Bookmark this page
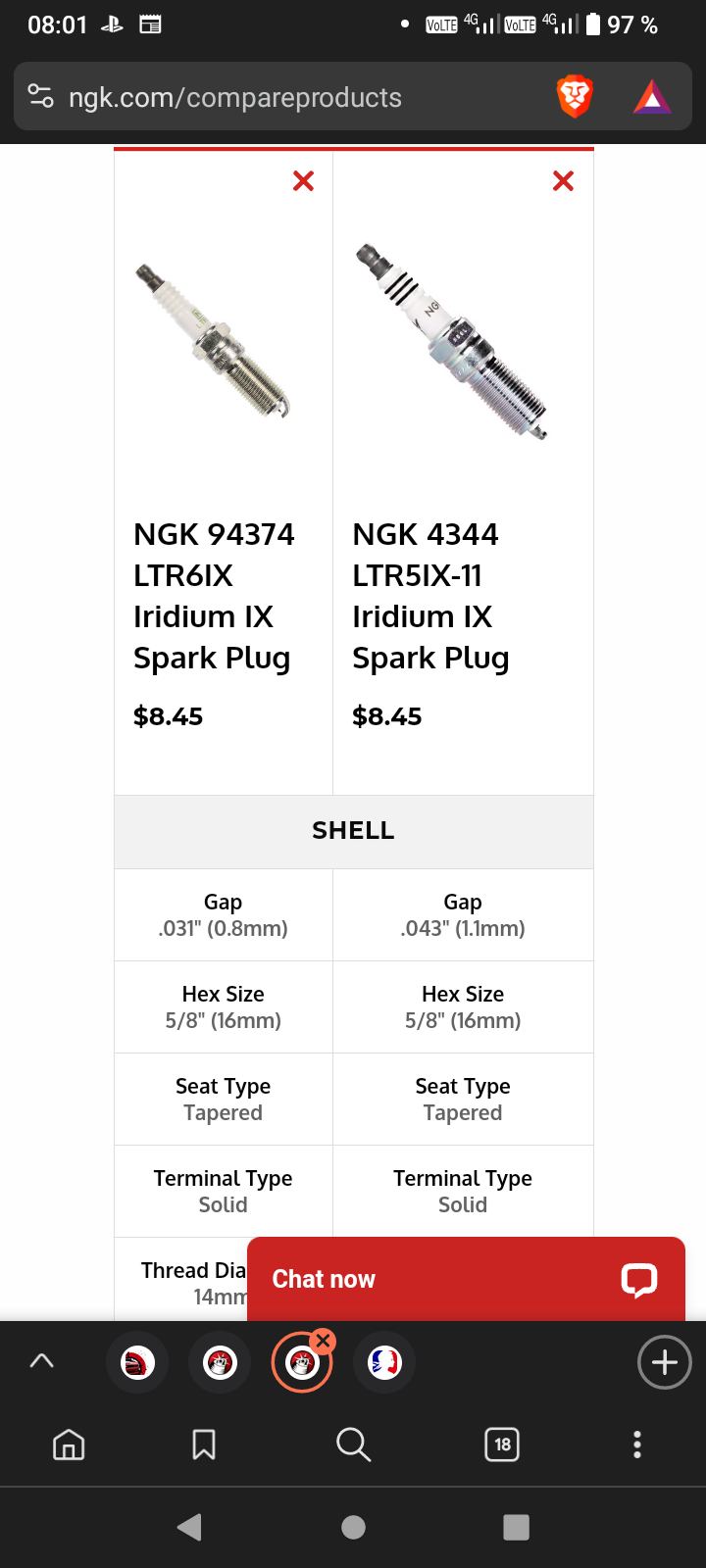 204,1445
